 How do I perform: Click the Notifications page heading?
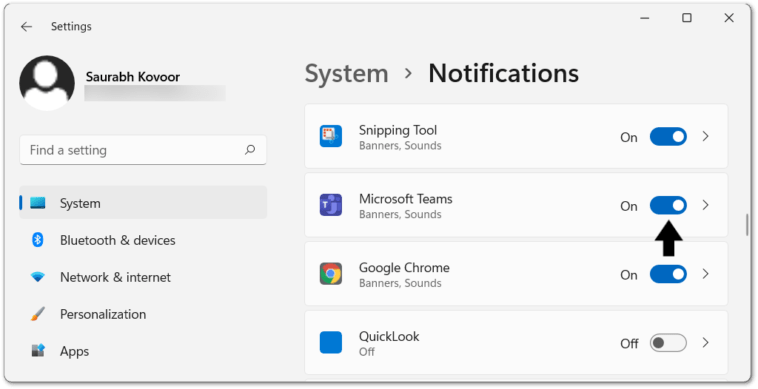pos(503,73)
